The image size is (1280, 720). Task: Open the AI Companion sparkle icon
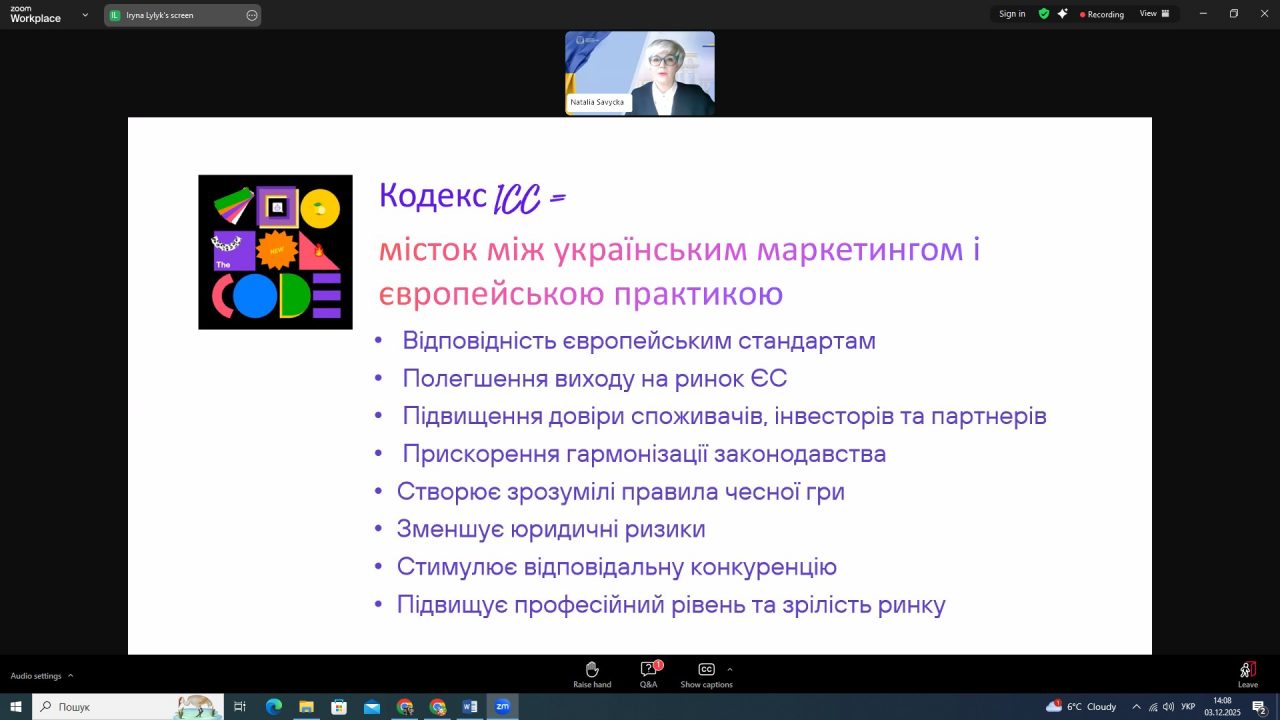coord(1062,14)
